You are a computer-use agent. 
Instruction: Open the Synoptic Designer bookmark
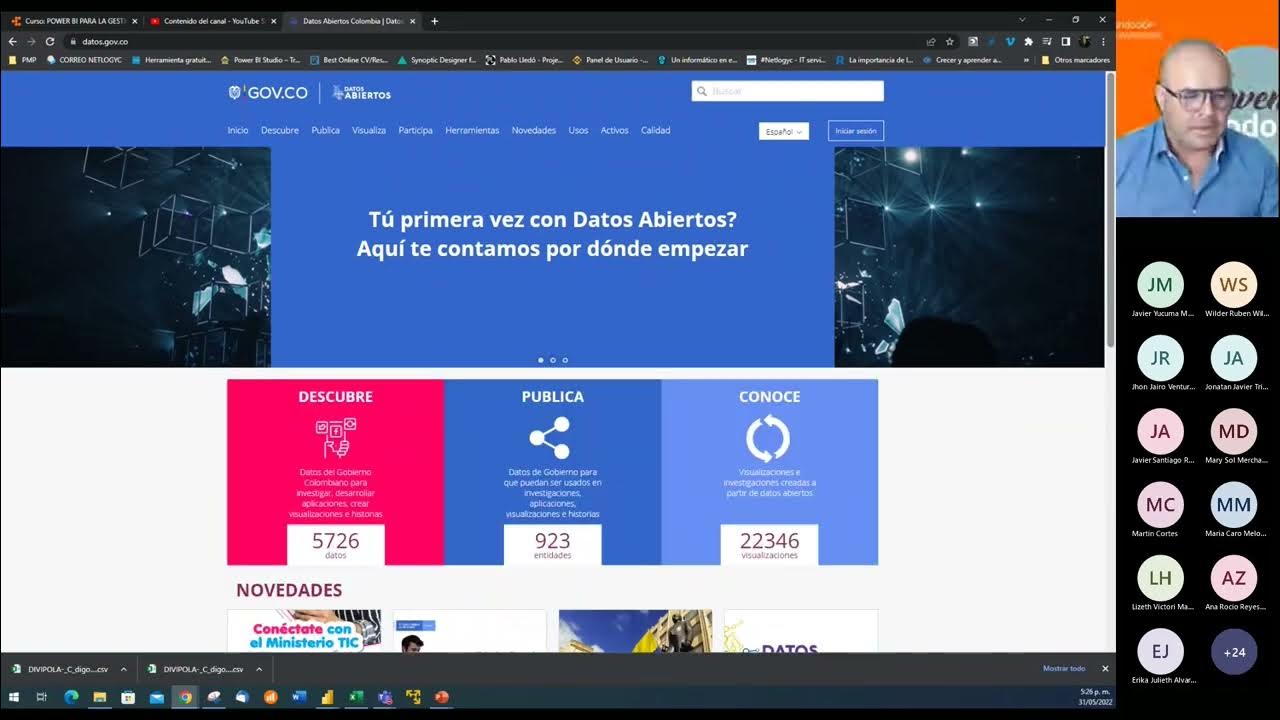coord(437,60)
